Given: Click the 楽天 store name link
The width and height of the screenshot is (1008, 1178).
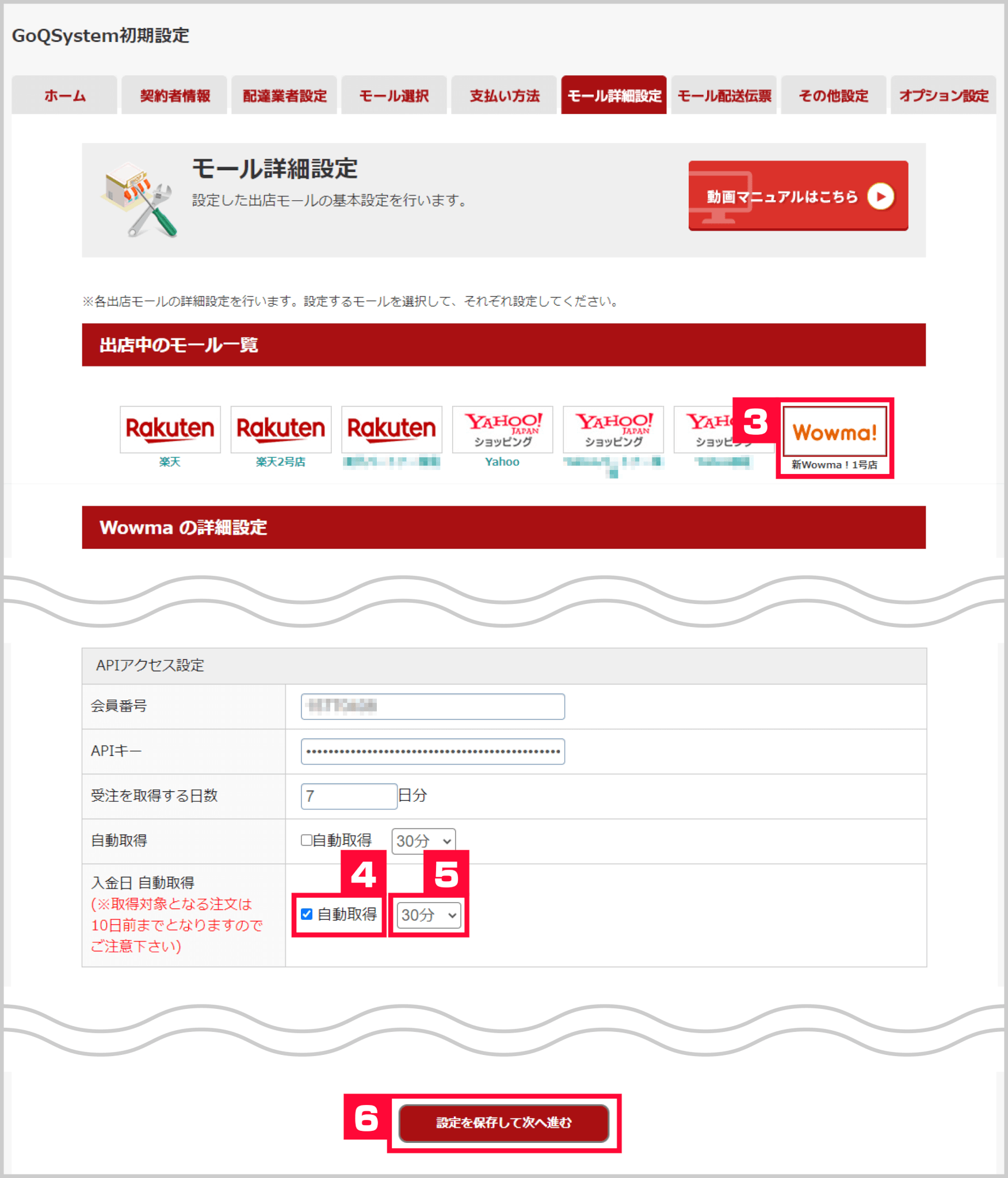Looking at the screenshot, I should (x=170, y=462).
